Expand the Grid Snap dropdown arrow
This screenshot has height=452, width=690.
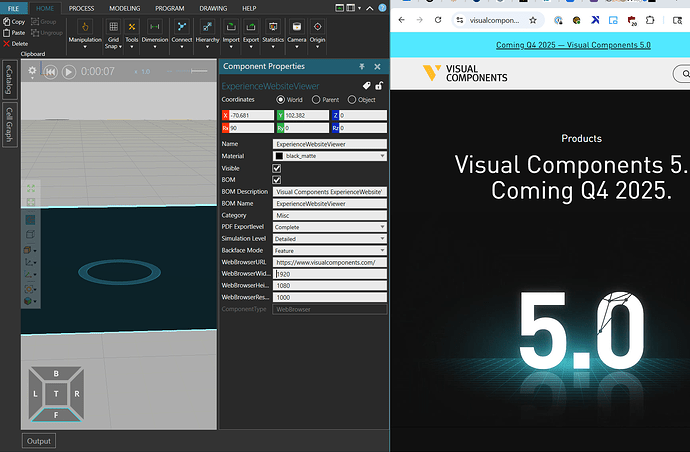120,47
